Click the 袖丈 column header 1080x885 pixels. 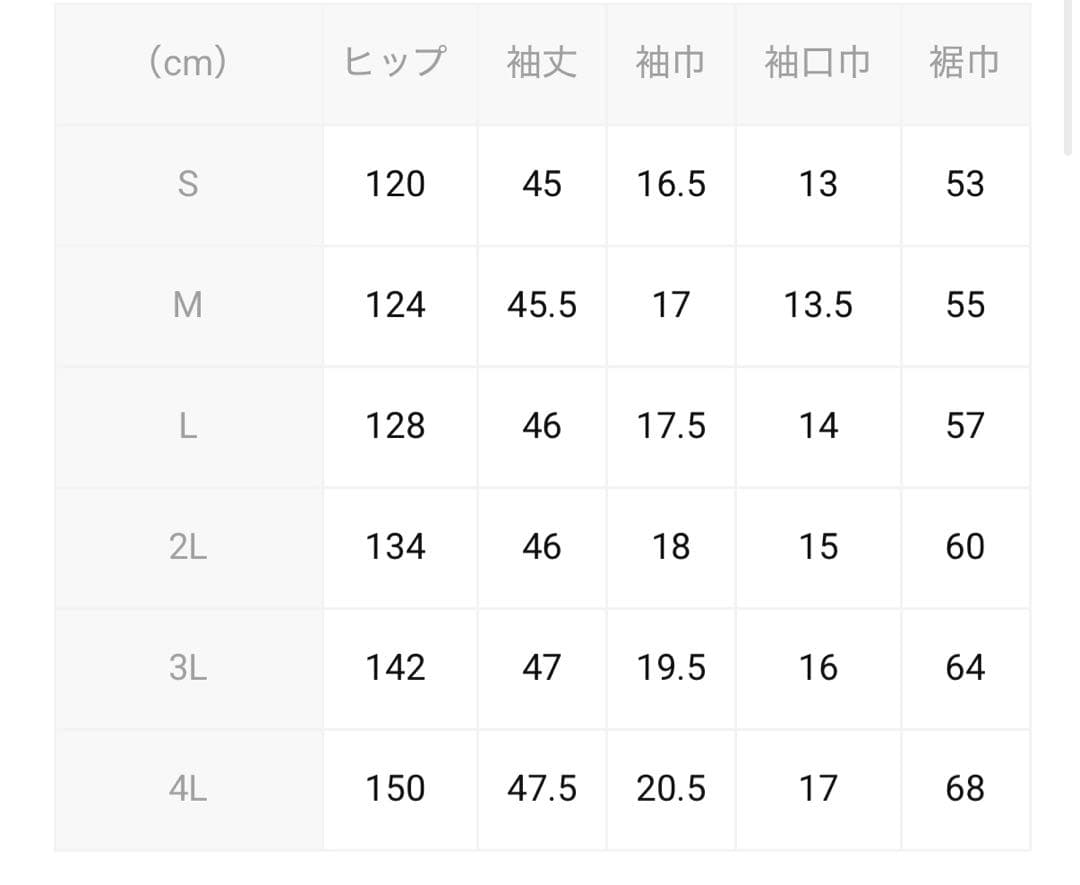[541, 63]
